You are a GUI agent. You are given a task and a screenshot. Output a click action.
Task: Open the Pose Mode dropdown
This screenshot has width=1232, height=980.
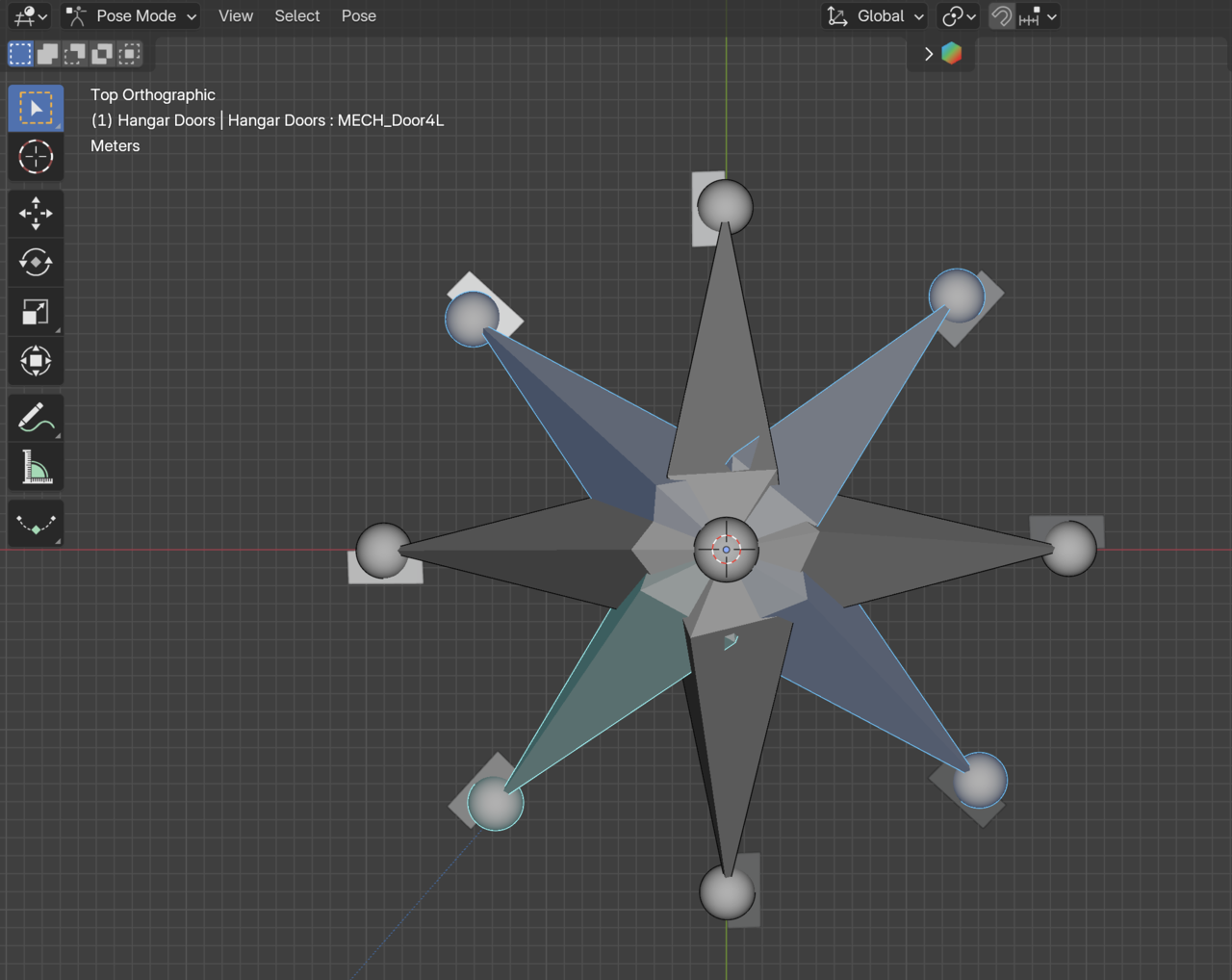click(x=131, y=16)
